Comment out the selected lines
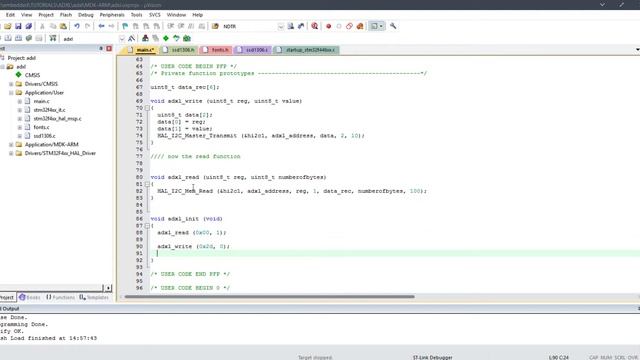The height and width of the screenshot is (360, 640). pos(191,26)
